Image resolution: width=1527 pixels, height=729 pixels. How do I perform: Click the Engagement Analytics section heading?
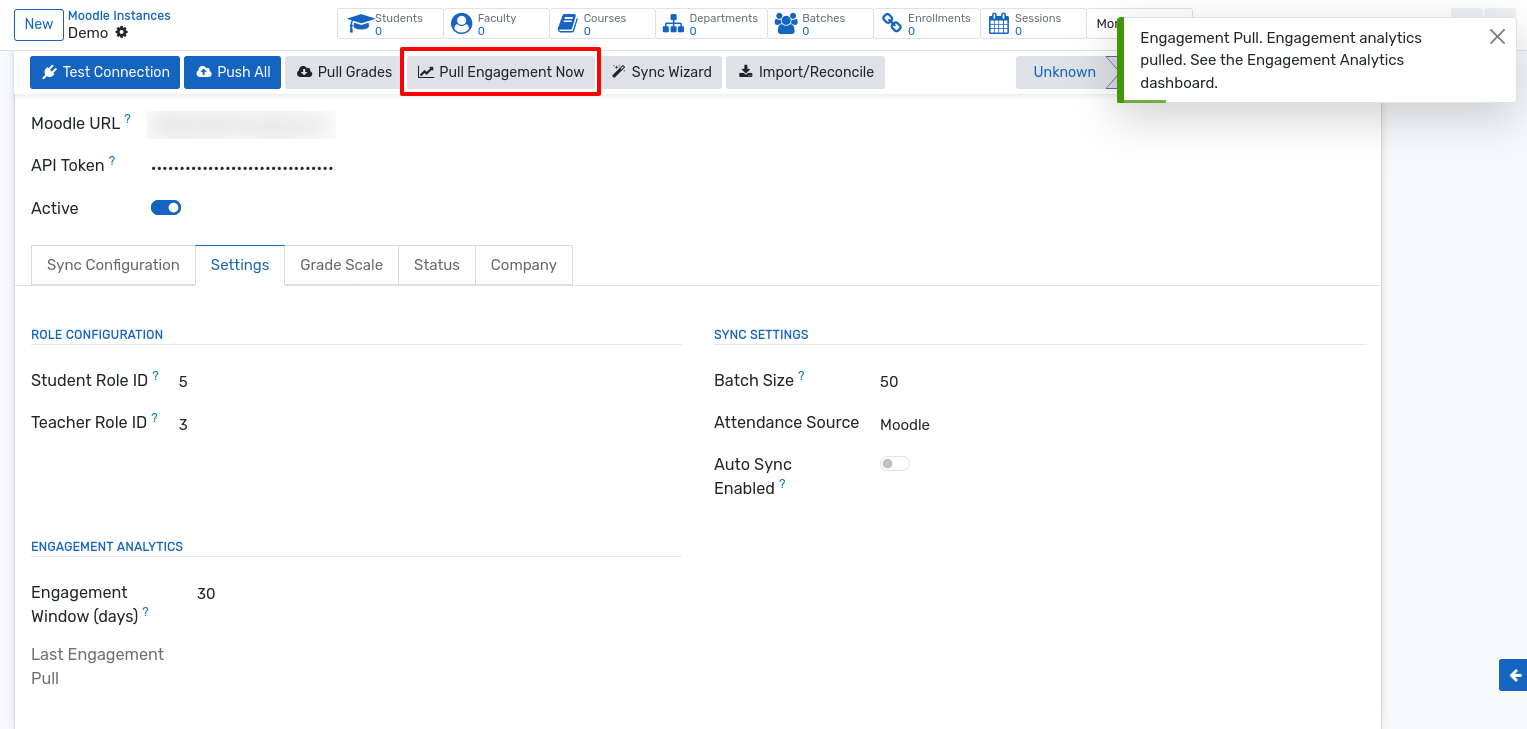tap(107, 547)
